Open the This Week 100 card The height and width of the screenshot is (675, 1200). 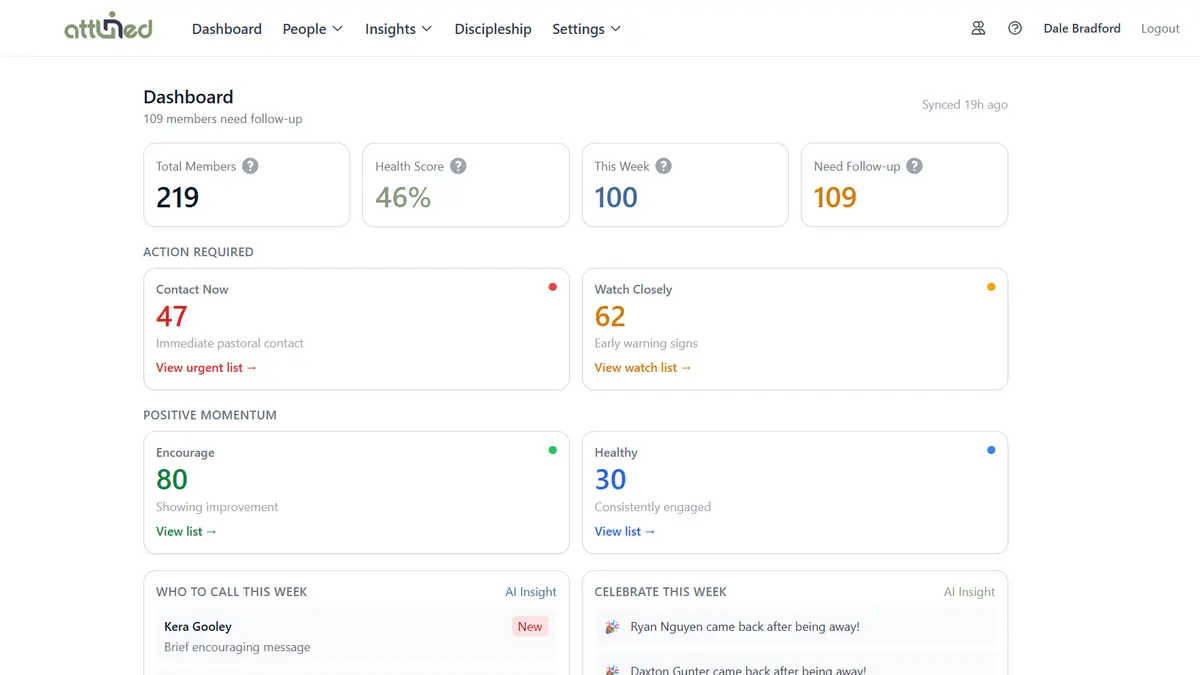click(685, 185)
